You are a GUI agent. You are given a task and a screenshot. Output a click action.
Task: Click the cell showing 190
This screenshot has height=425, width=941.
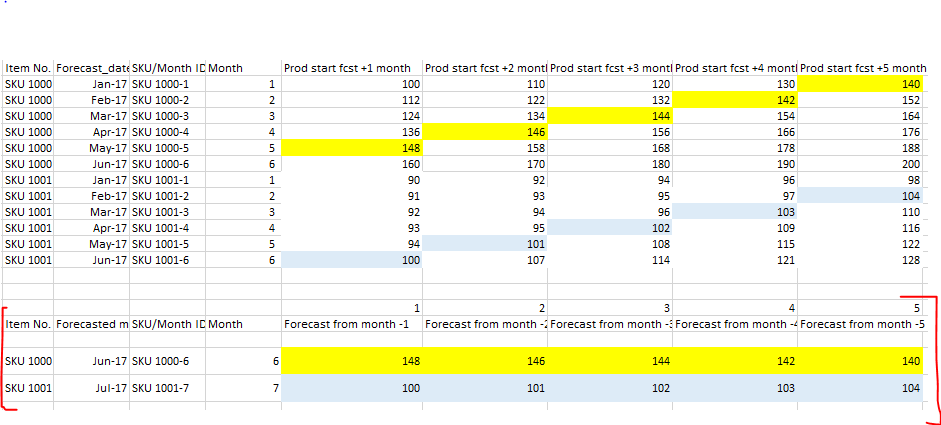[735, 164]
